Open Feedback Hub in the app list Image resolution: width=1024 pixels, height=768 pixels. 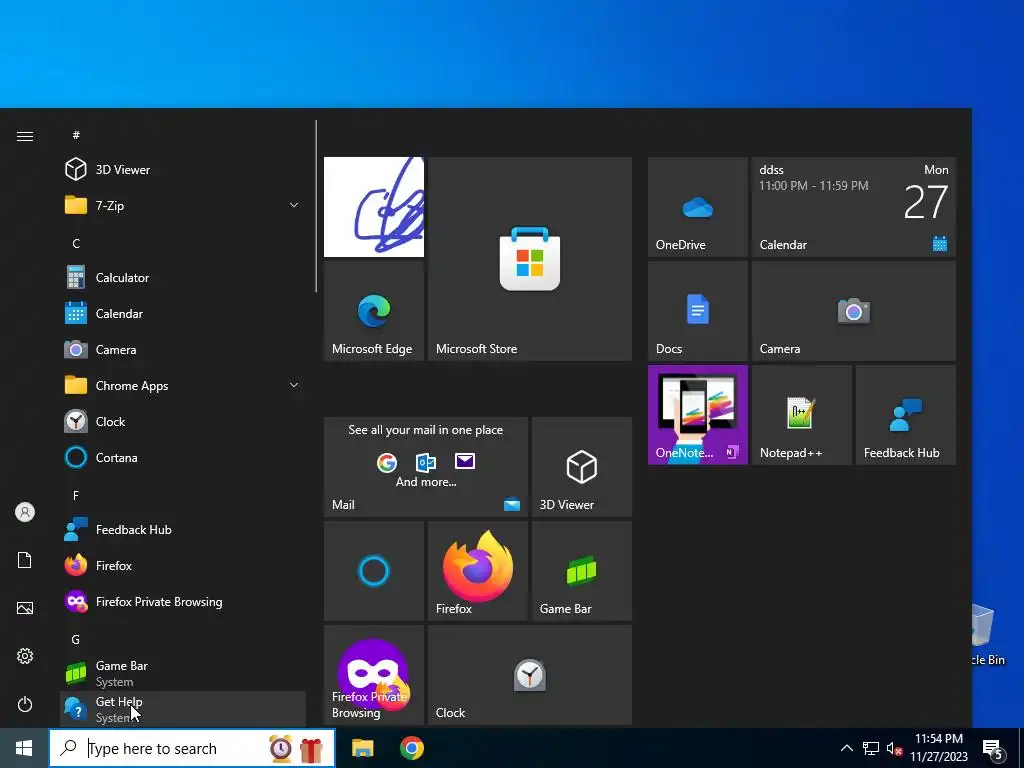(183, 530)
